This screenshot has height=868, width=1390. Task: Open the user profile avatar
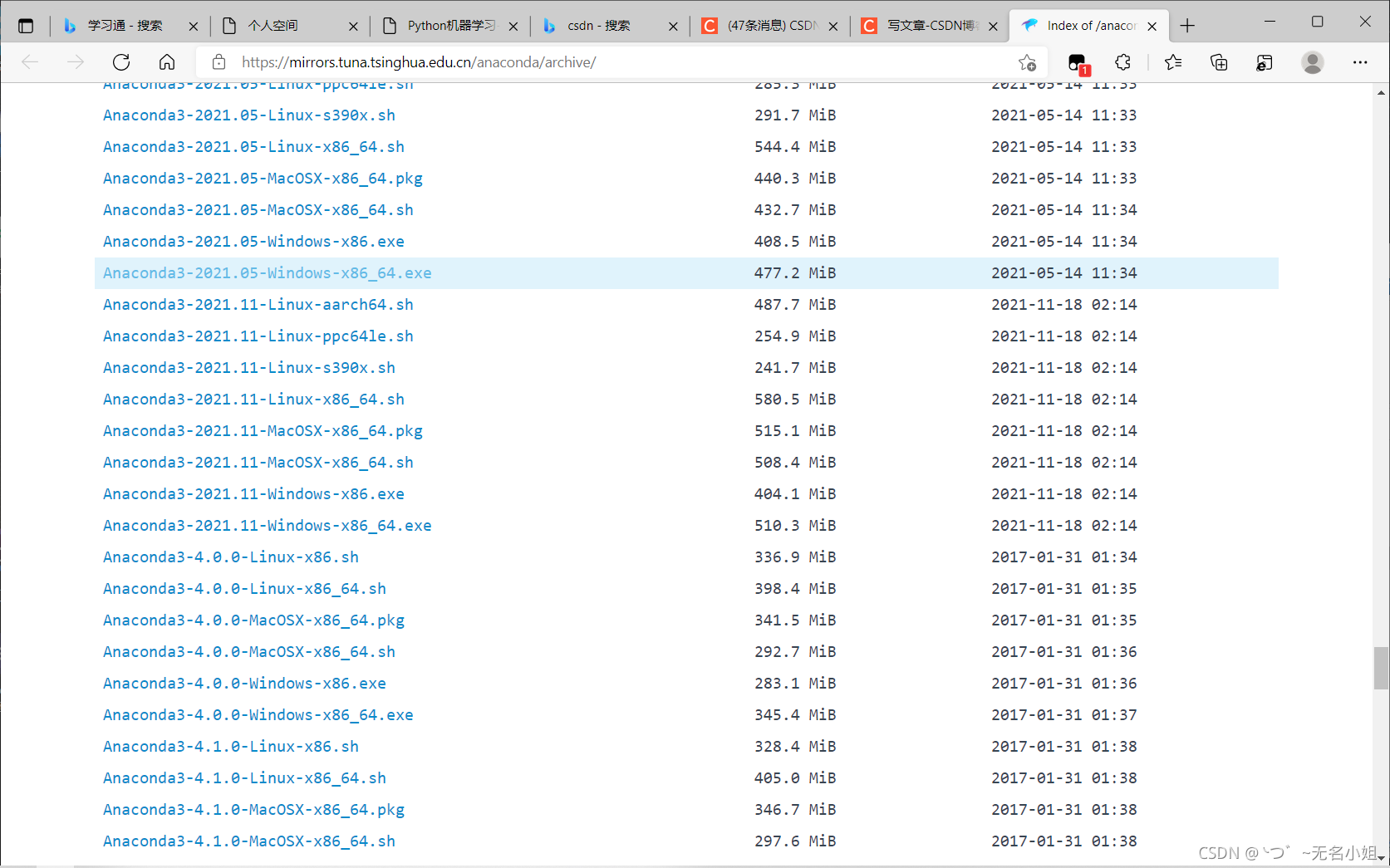click(x=1313, y=62)
